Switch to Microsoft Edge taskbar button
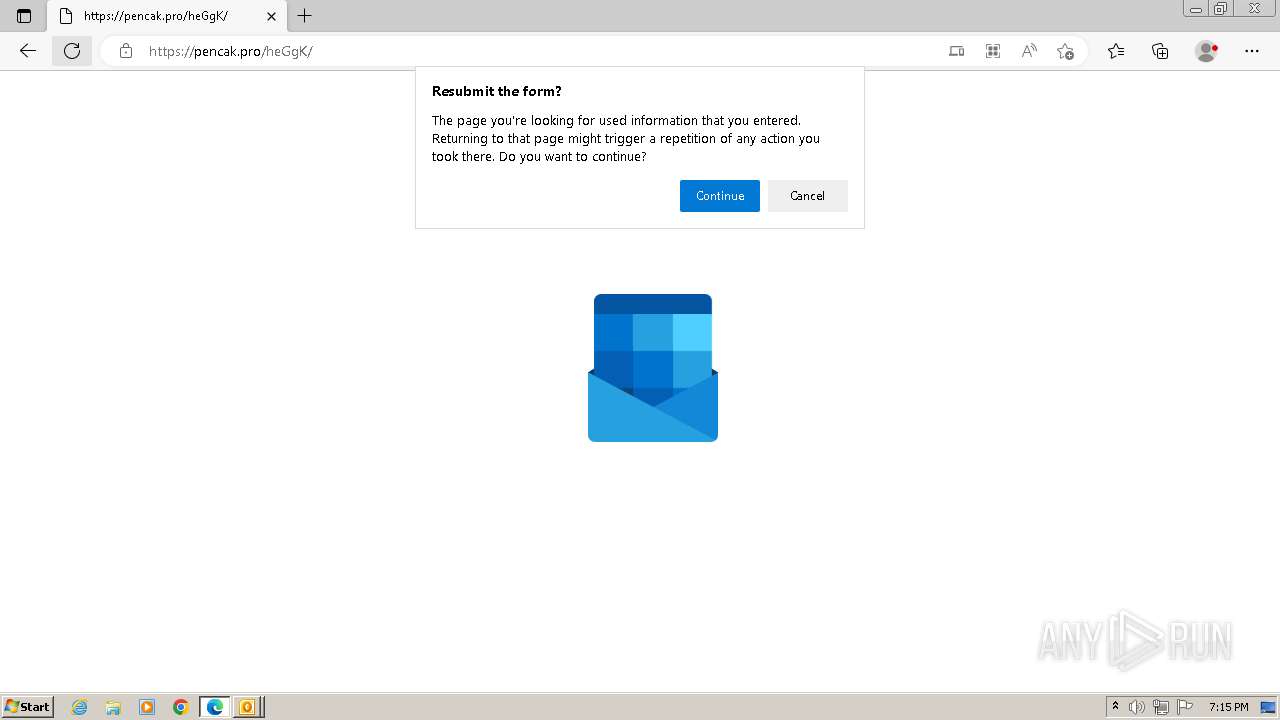The height and width of the screenshot is (720, 1280). pos(215,707)
